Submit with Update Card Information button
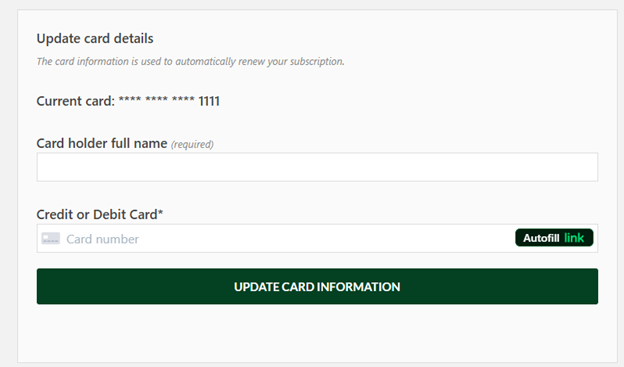Screen dimensions: 624x367 (317, 286)
